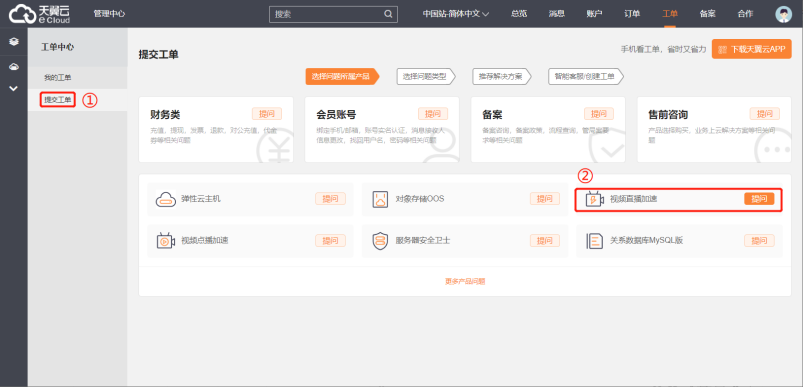Click 提问 on the 财务类 card
Screen dimensions: 804x387
coord(267,114)
